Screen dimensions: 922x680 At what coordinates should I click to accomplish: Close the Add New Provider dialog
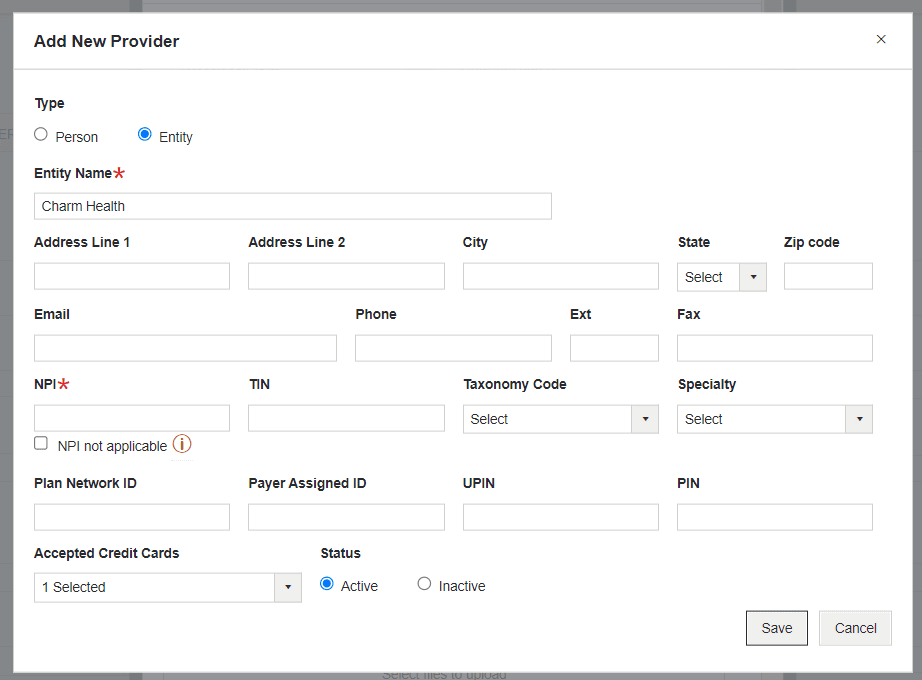coord(881,39)
